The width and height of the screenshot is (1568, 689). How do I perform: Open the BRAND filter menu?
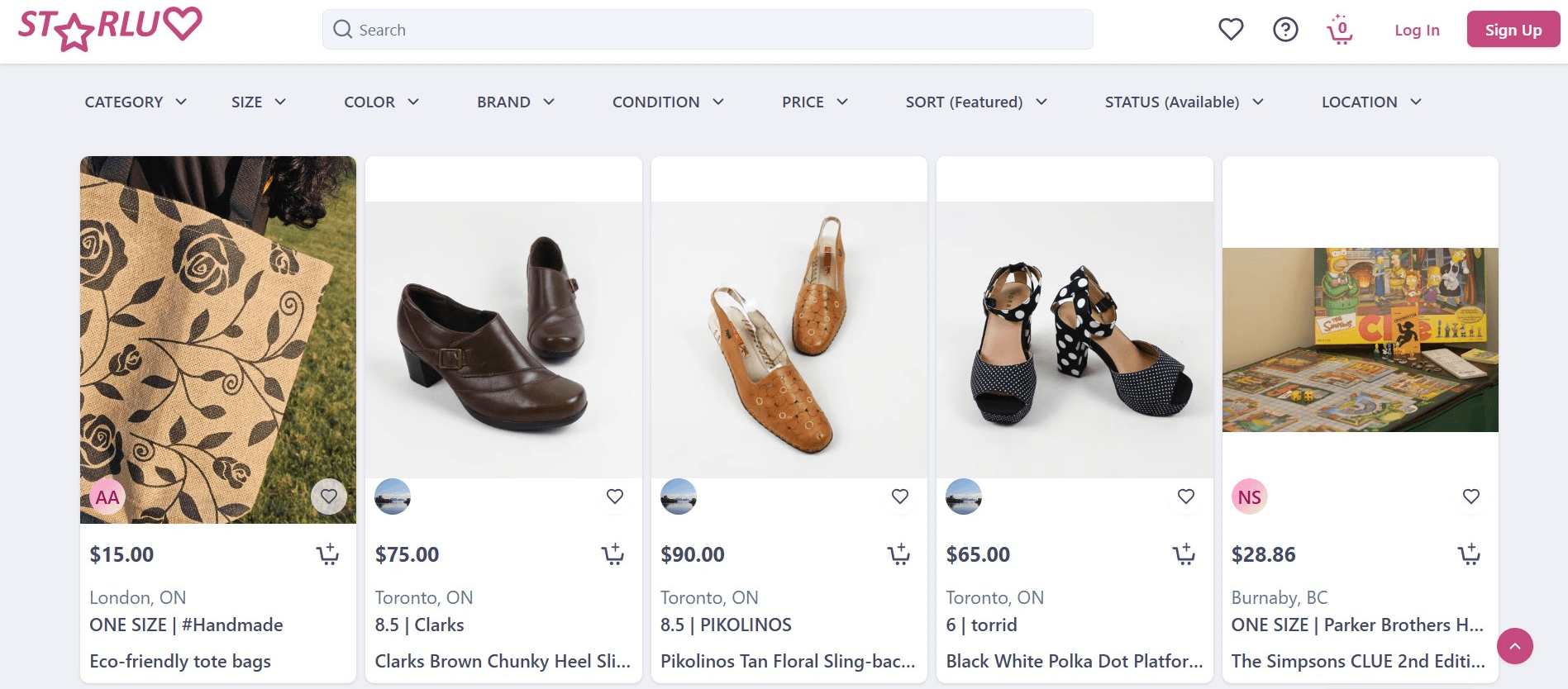tap(516, 102)
